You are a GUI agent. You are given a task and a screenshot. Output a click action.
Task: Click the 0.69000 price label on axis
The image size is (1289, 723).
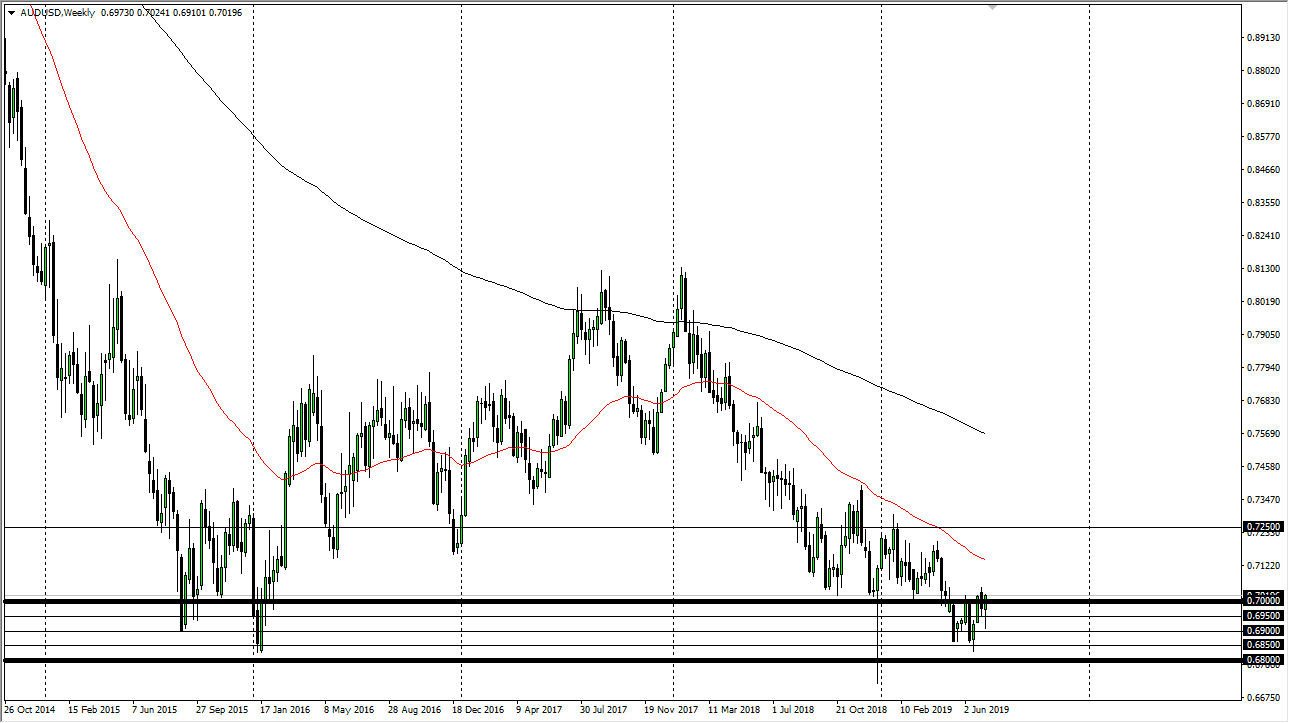pos(1263,631)
